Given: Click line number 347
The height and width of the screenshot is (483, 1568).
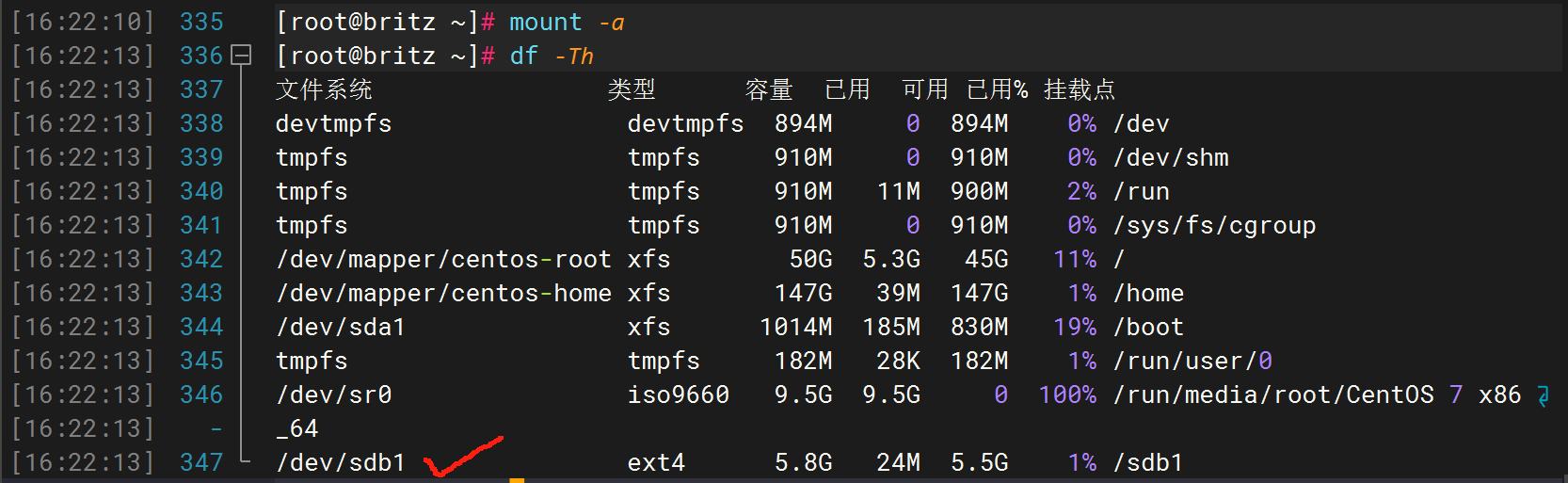Looking at the screenshot, I should 201,462.
